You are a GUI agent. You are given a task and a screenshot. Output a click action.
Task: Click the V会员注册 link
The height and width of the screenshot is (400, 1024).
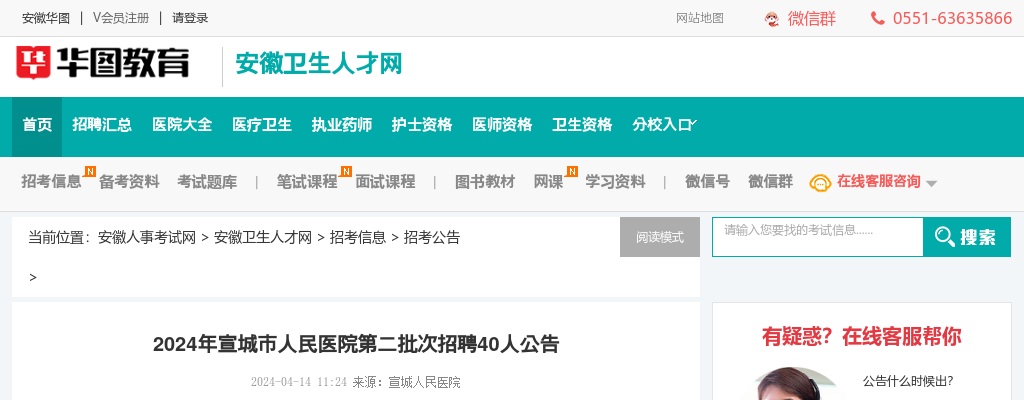coord(121,18)
